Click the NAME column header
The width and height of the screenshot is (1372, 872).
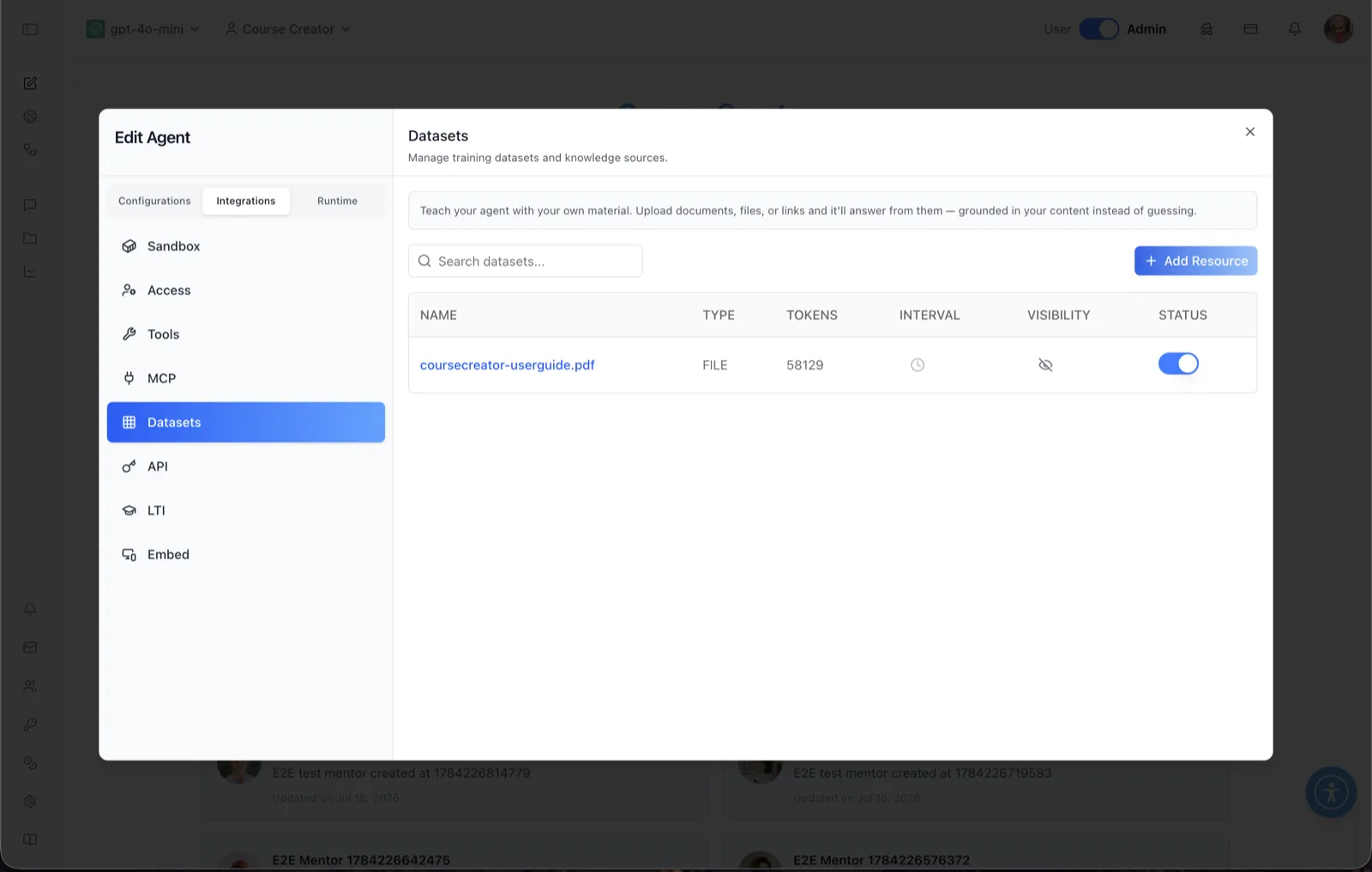coord(438,315)
